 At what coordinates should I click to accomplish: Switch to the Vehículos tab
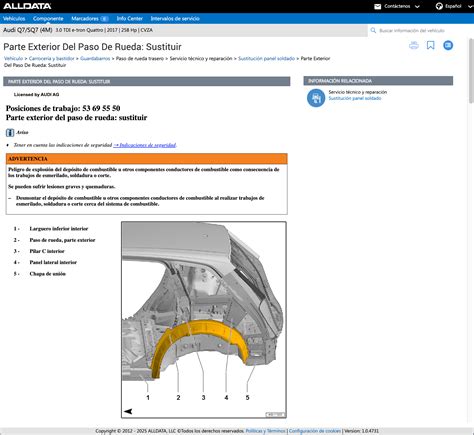14,18
